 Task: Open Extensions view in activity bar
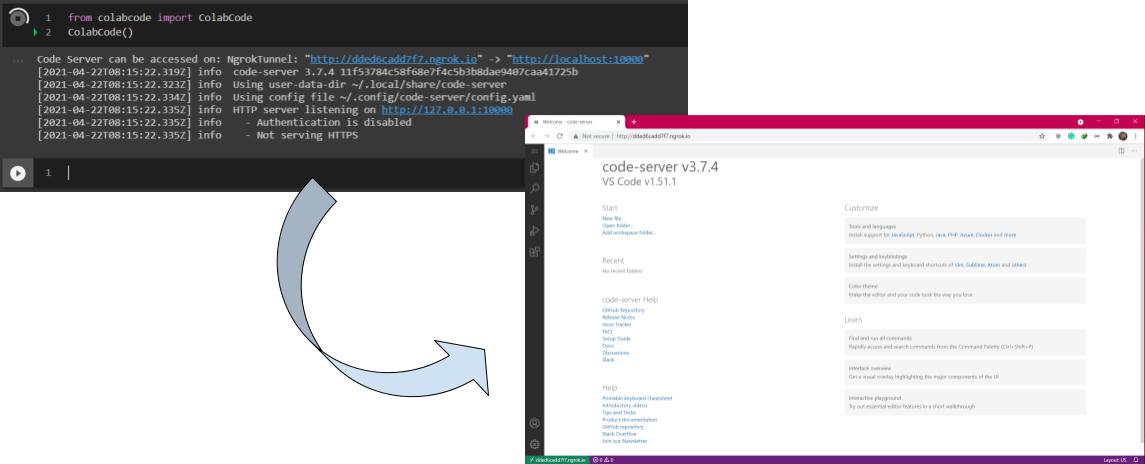pos(535,252)
